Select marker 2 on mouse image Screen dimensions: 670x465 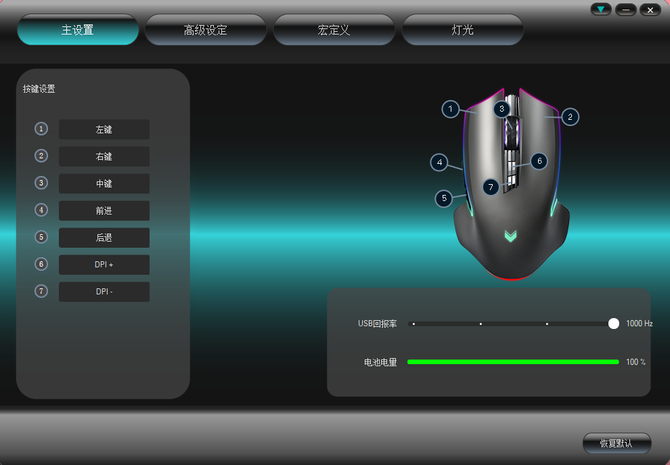(x=570, y=117)
